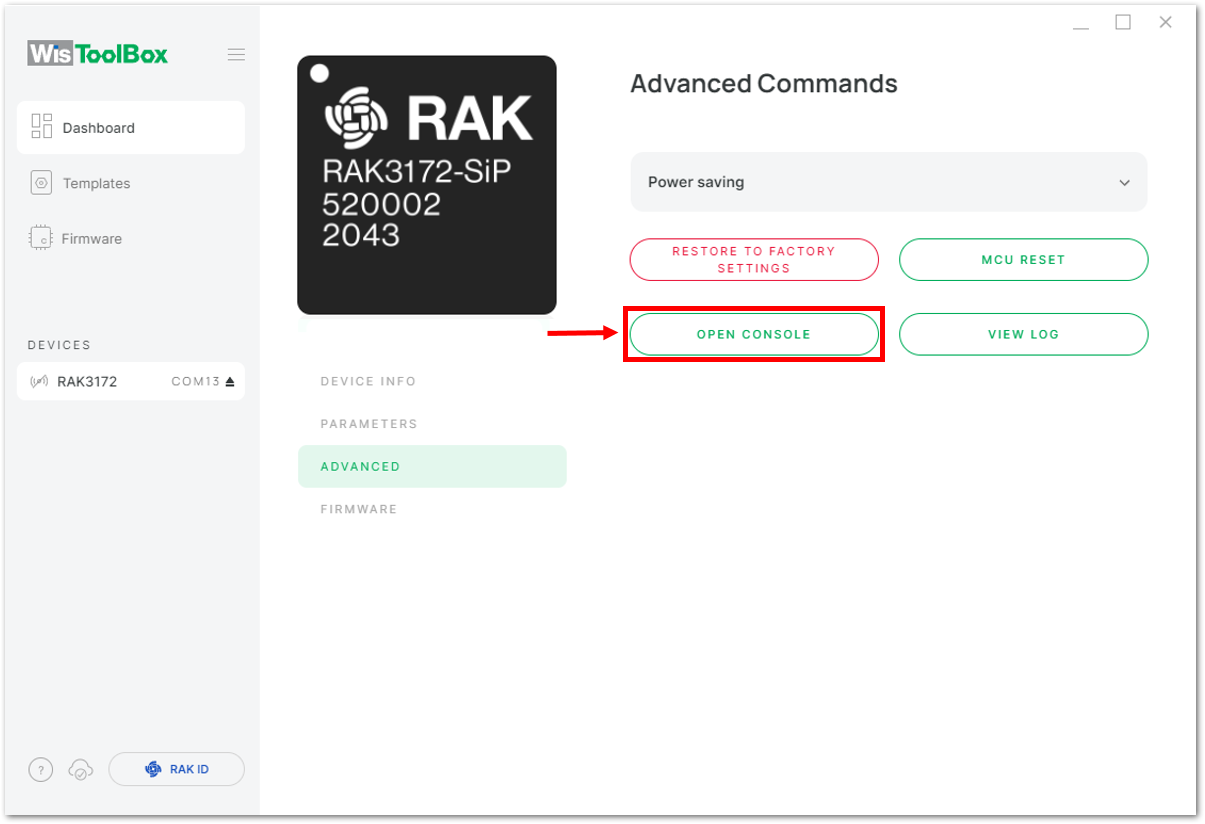Select the RAK3172 device on COM13

(131, 381)
